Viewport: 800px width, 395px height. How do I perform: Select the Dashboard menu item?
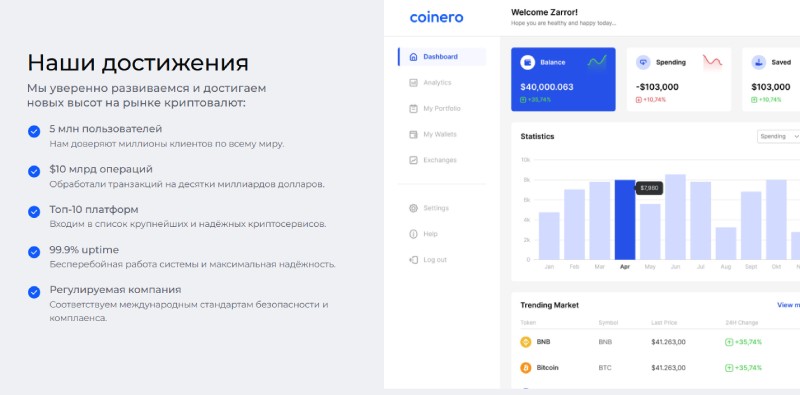442,57
